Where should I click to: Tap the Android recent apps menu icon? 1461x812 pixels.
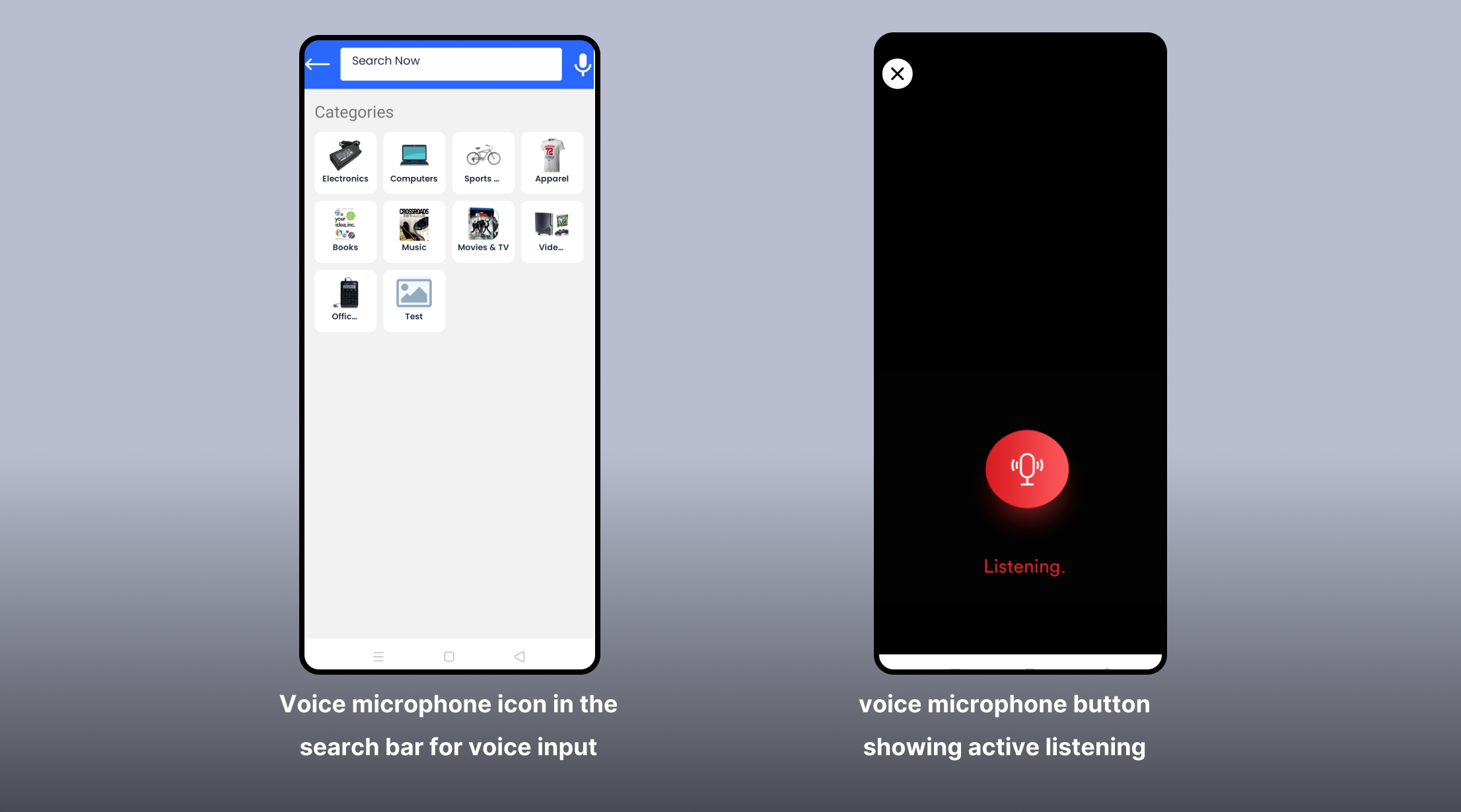(378, 656)
